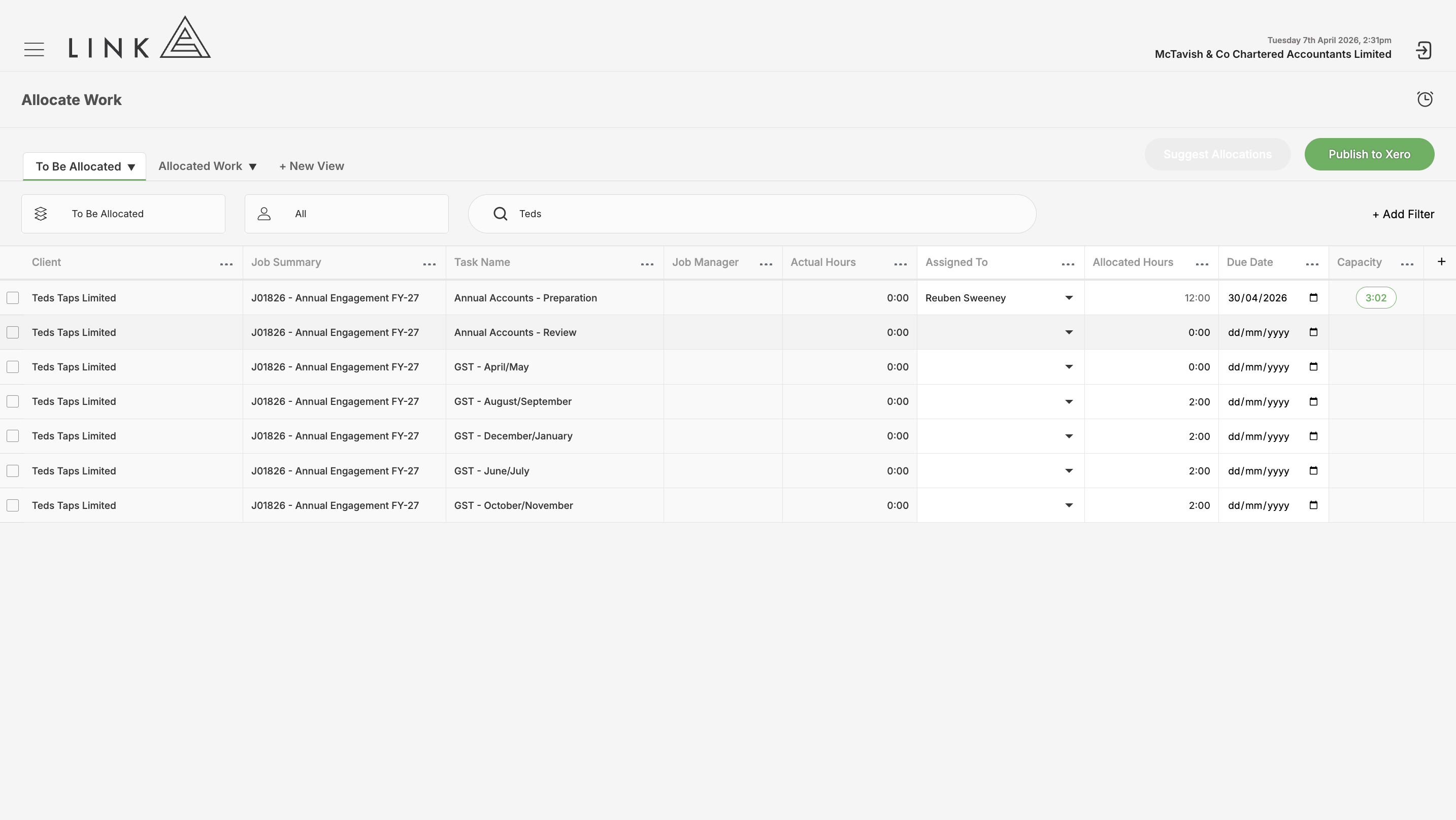The width and height of the screenshot is (1456, 820).
Task: Click the Teds search field
Action: click(752, 214)
